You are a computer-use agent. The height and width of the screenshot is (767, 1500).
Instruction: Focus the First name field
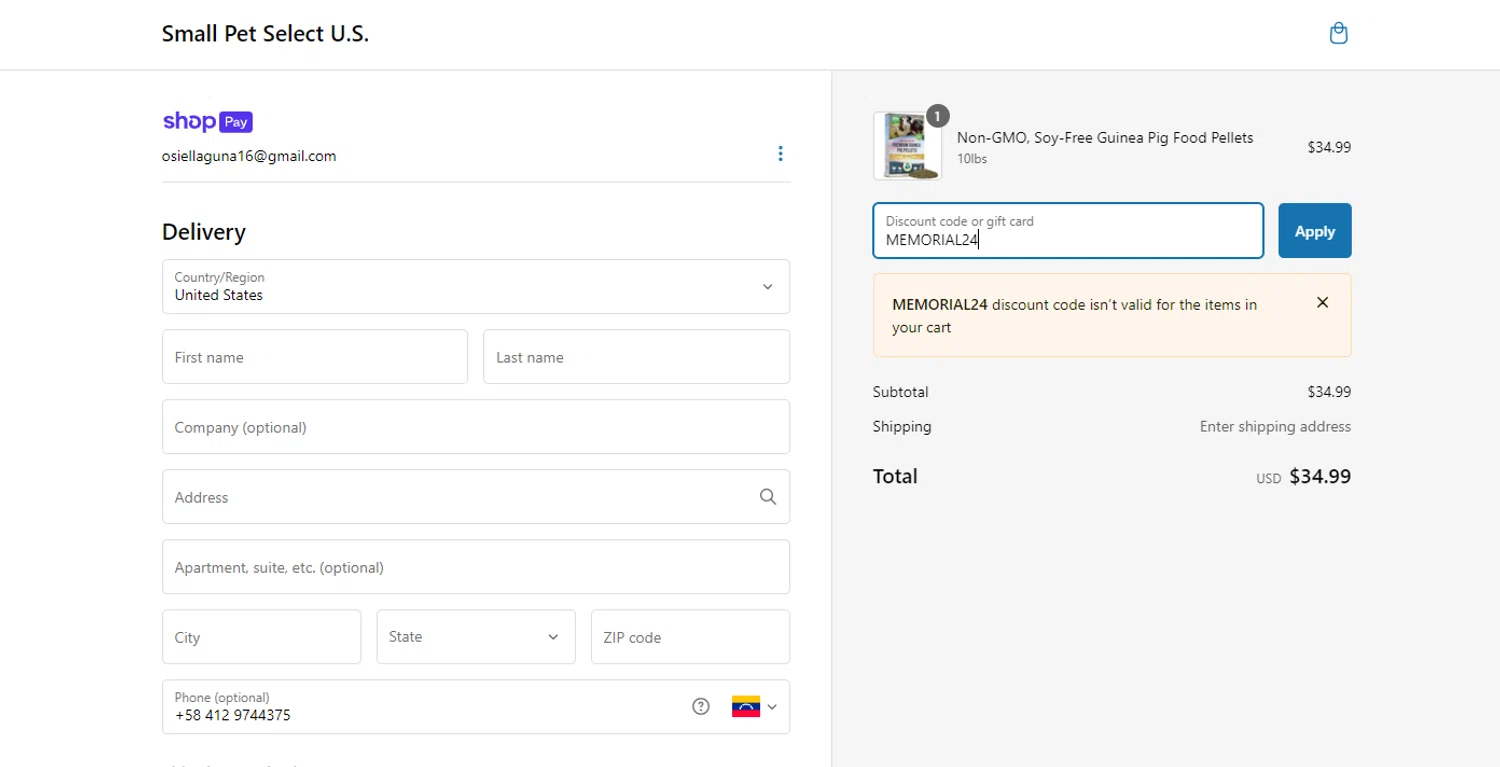click(314, 357)
